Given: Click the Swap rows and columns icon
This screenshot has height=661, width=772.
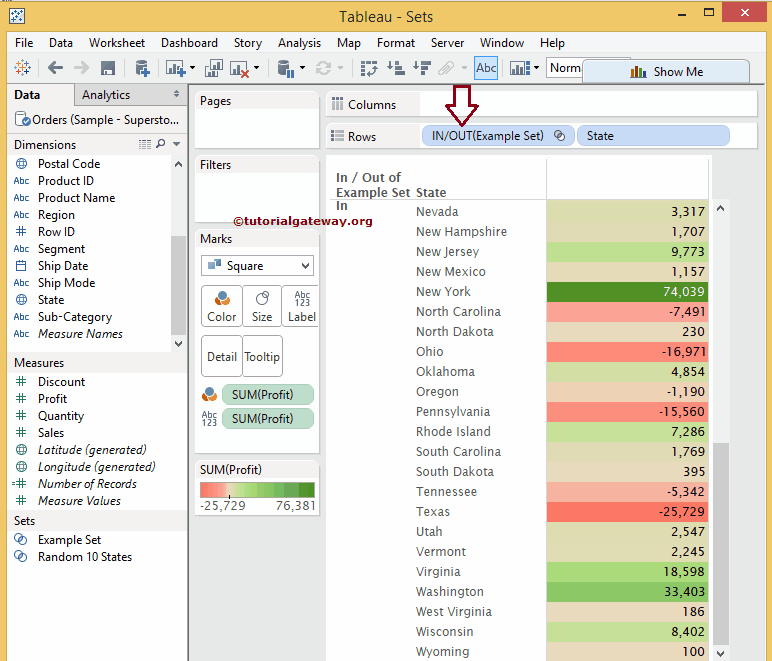Looking at the screenshot, I should click(369, 68).
